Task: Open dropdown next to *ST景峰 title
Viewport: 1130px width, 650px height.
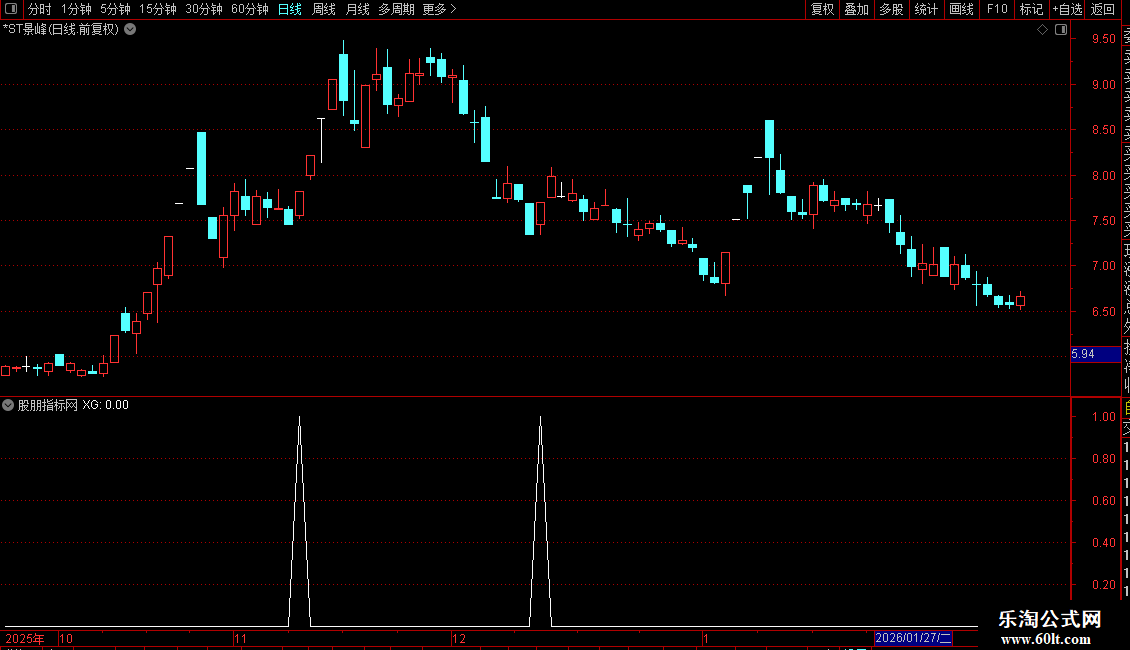Action: click(130, 30)
